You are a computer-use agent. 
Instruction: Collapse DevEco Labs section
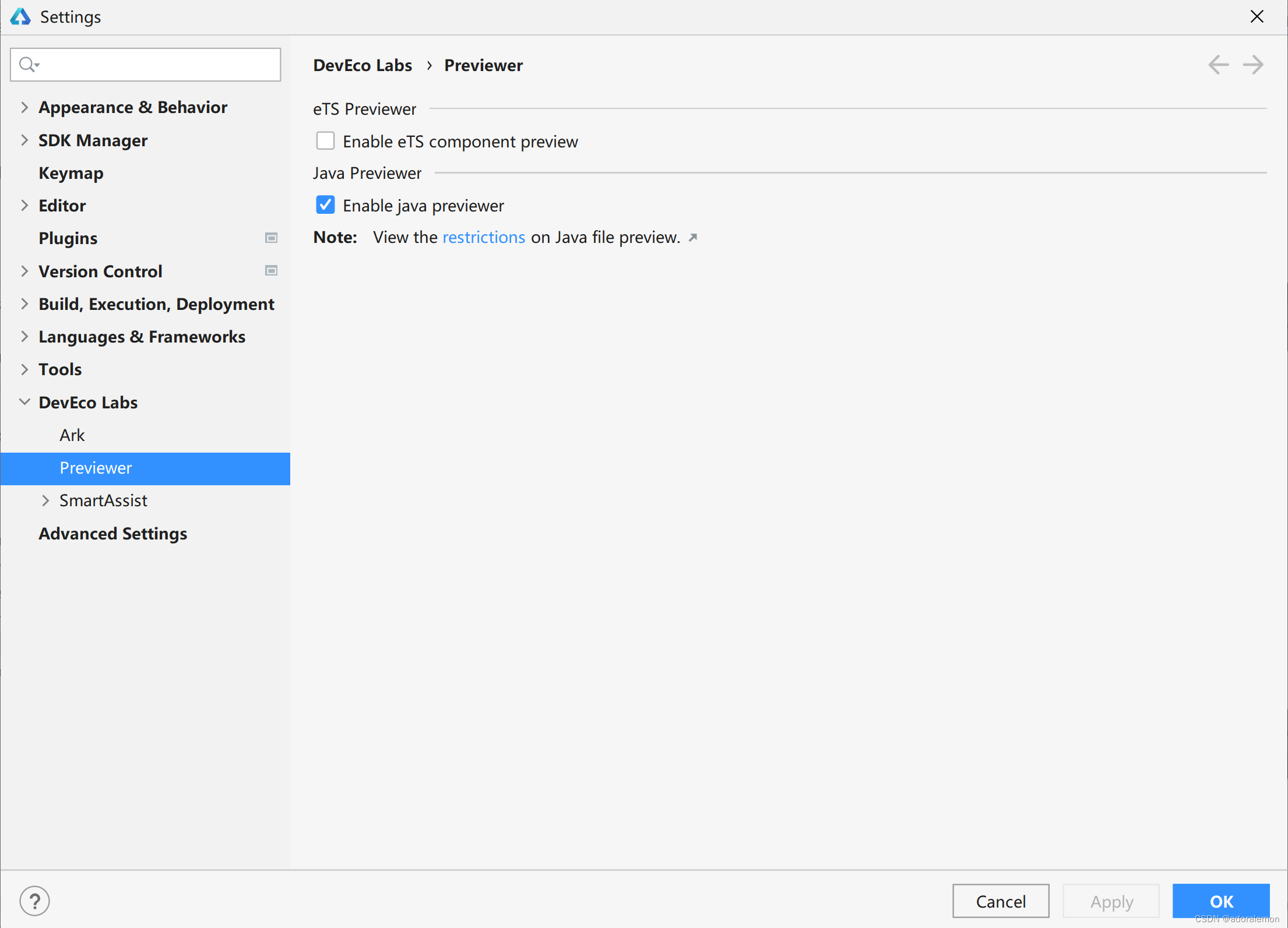tap(24, 402)
